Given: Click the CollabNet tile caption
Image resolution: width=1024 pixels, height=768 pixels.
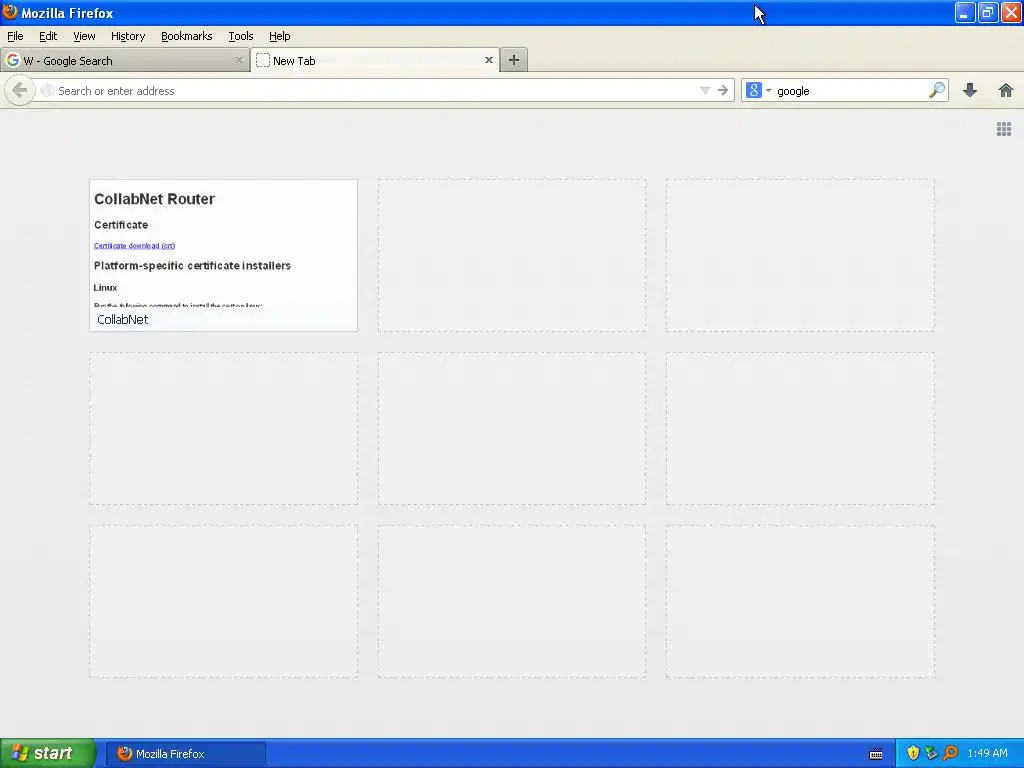Looking at the screenshot, I should [x=122, y=319].
